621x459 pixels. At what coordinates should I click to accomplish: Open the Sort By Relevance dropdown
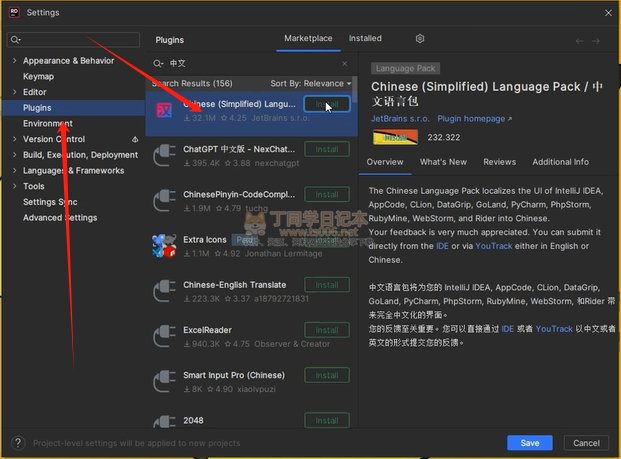point(310,83)
